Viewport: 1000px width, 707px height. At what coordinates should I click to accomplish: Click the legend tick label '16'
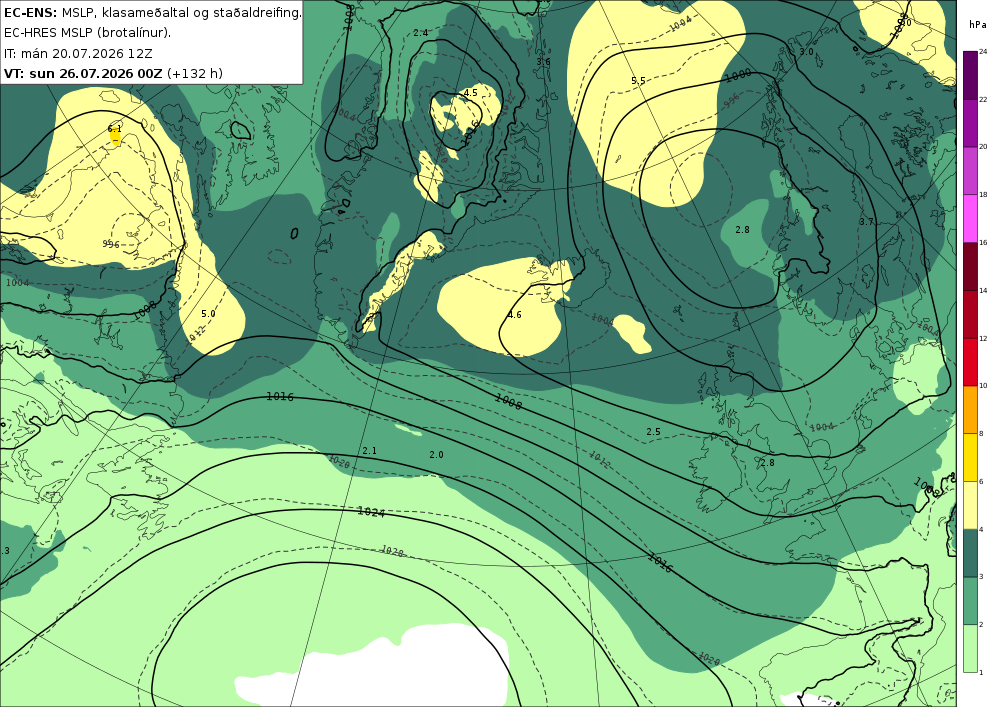coord(983,242)
